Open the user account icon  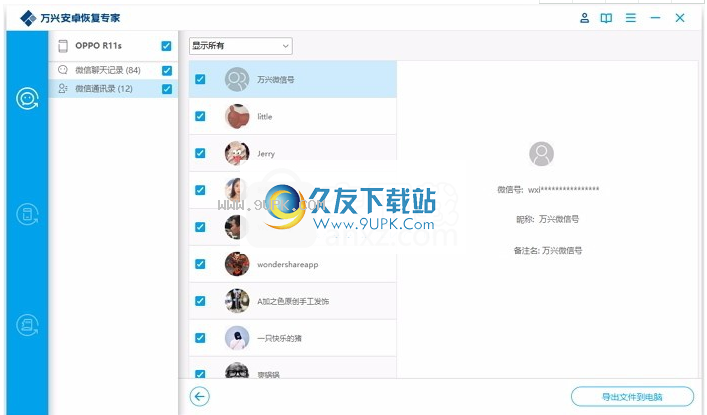(584, 18)
